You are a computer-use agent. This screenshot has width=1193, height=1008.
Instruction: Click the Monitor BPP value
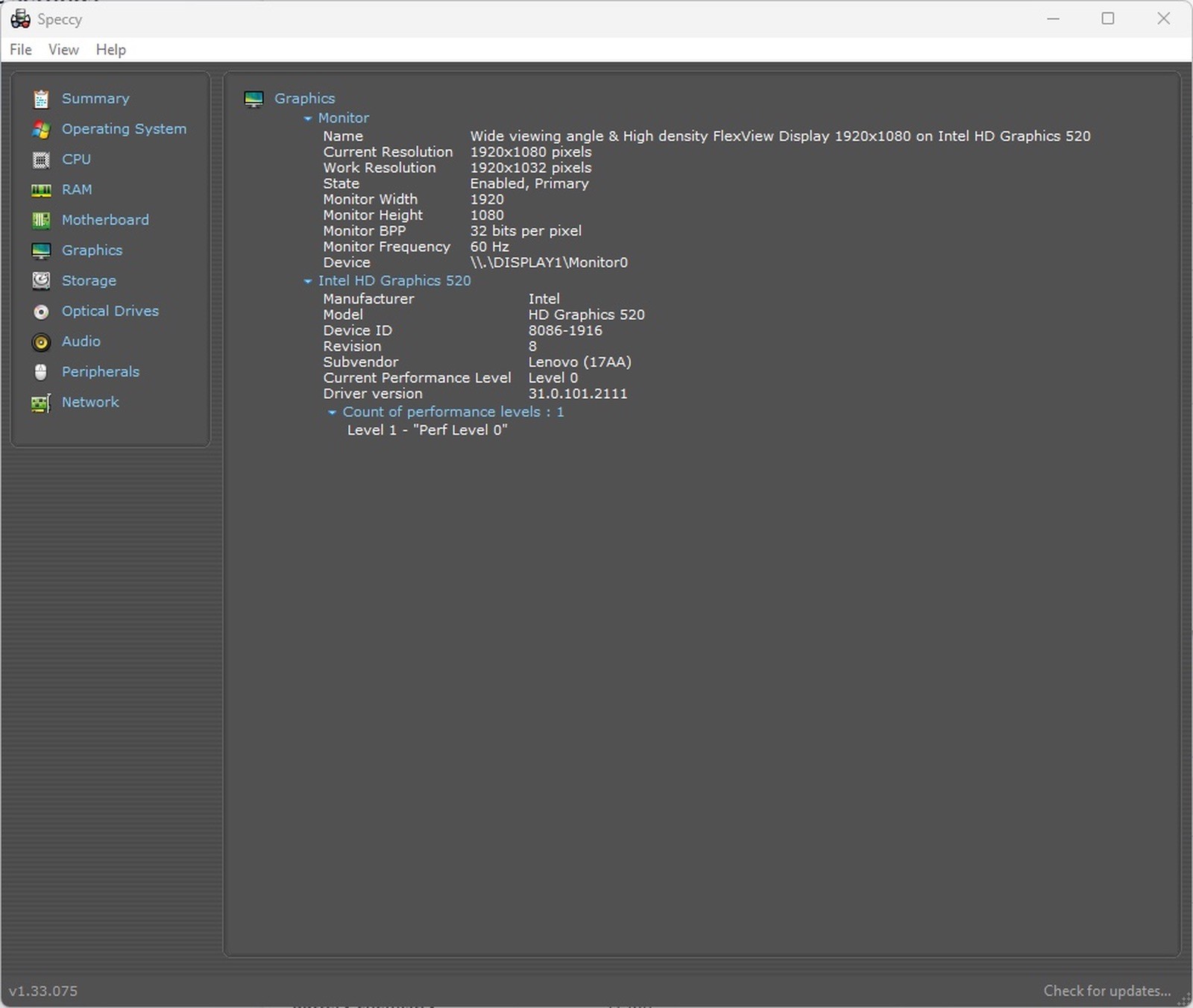pyautogui.click(x=526, y=231)
